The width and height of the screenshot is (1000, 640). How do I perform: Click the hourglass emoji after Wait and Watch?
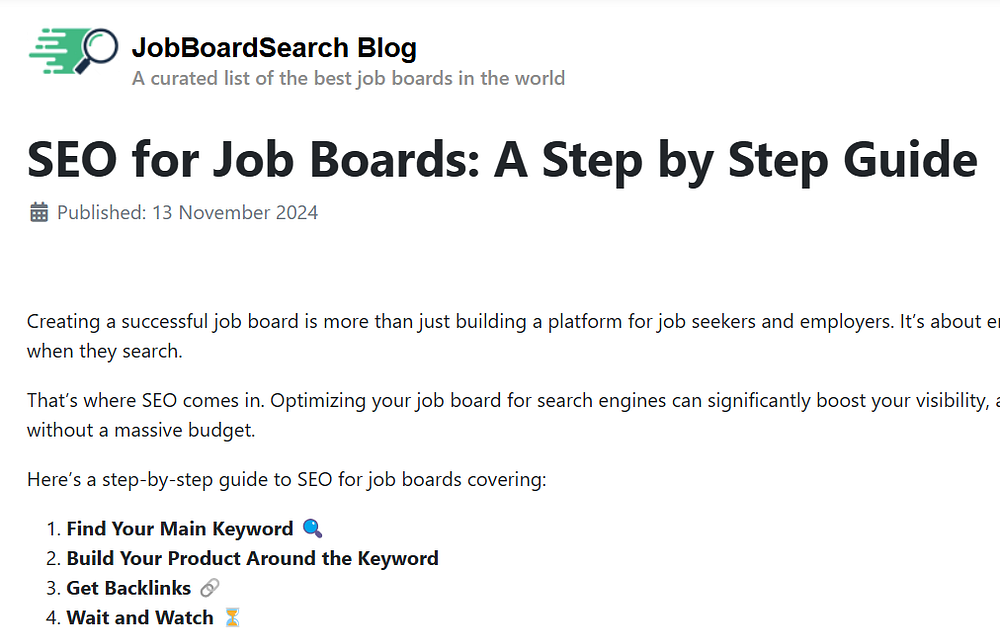232,618
